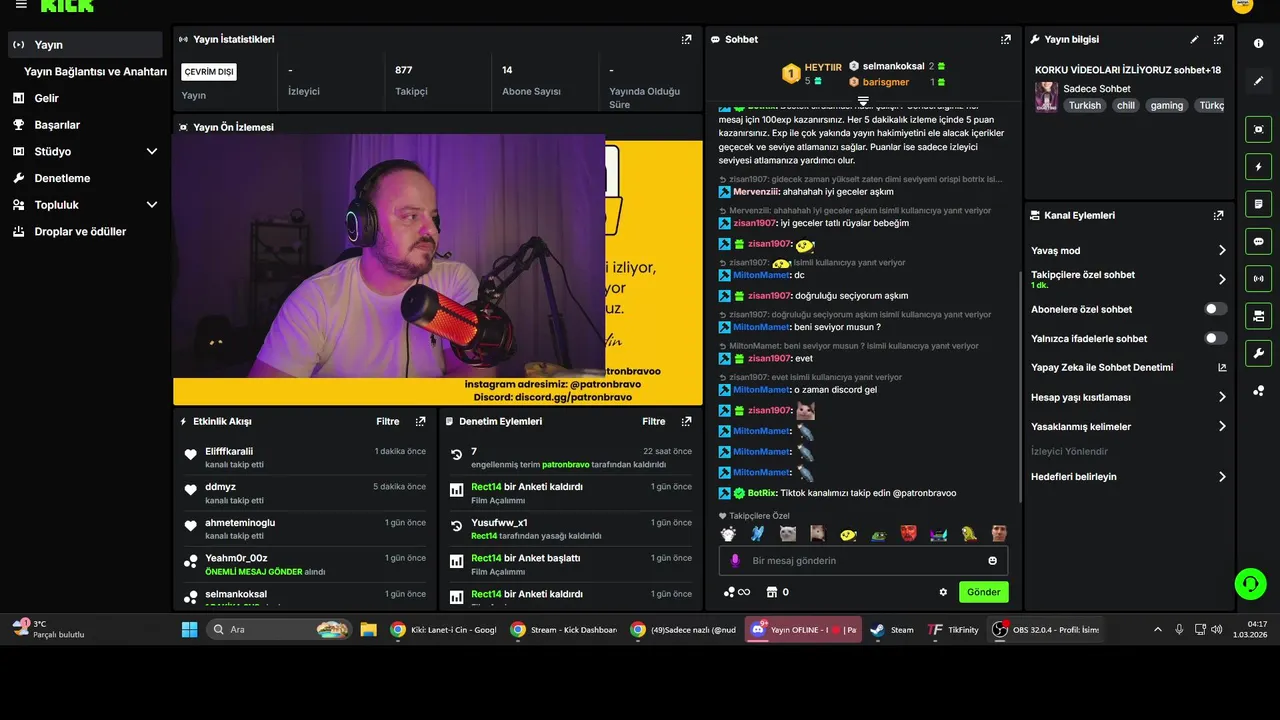Viewport: 1280px width, 720px height.
Task: Expand Hedefleri belirleyin settings
Action: 1222,477
